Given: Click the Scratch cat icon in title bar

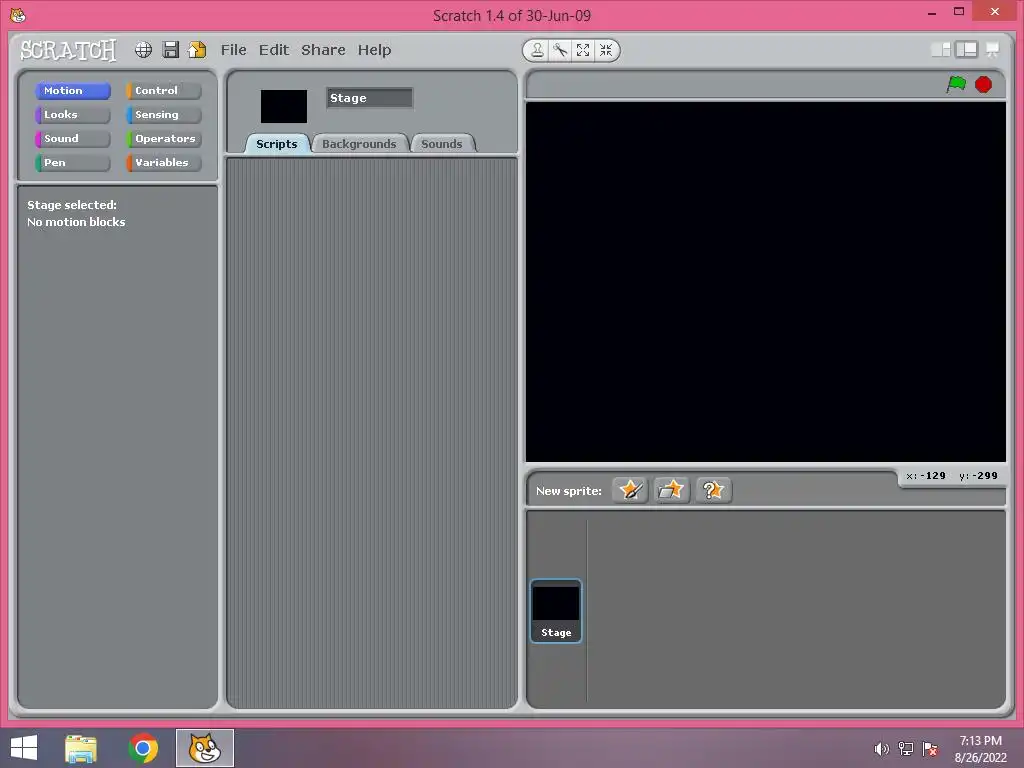Looking at the screenshot, I should (18, 14).
